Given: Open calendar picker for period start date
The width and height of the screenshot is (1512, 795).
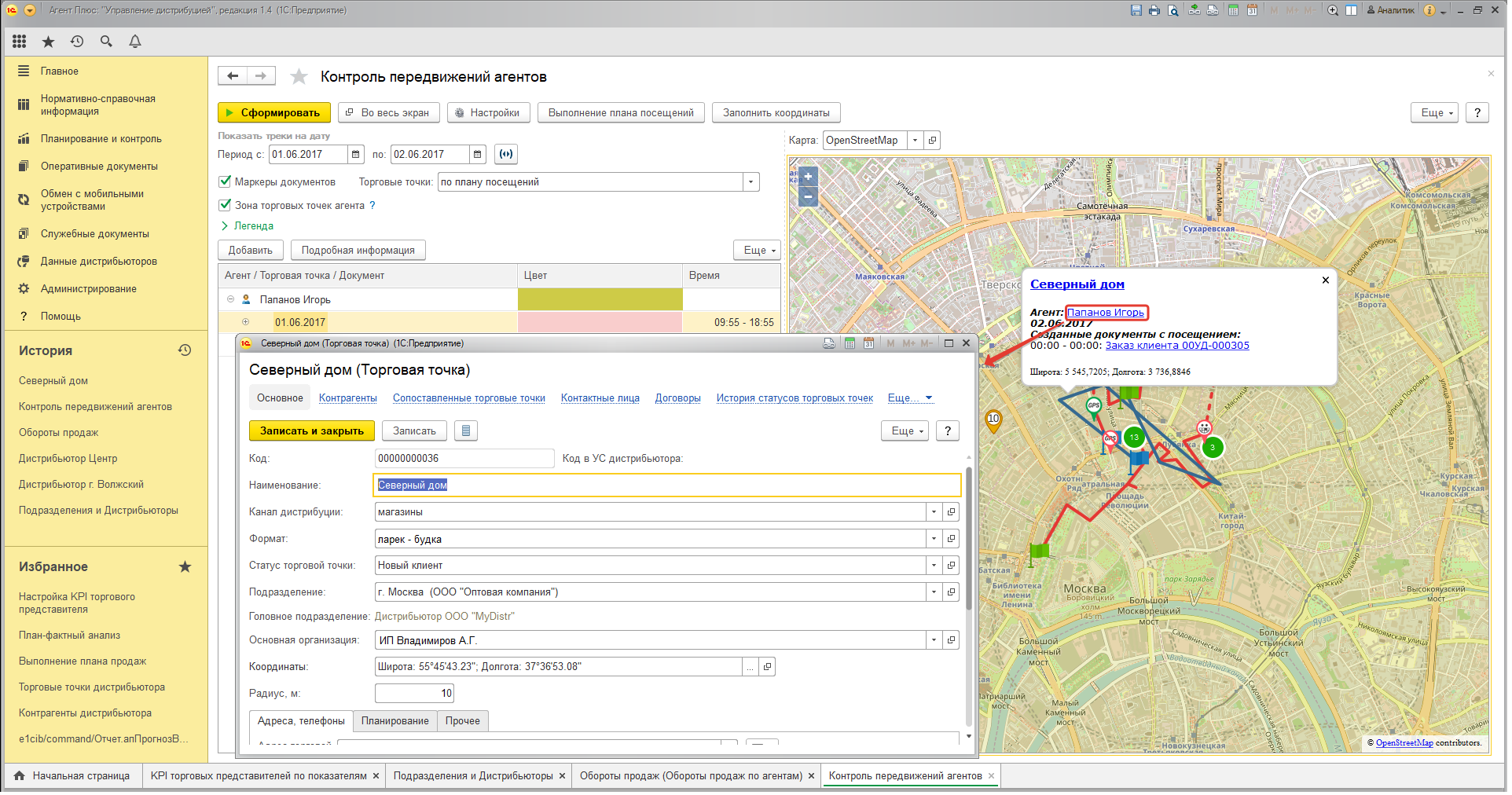Looking at the screenshot, I should tap(356, 155).
